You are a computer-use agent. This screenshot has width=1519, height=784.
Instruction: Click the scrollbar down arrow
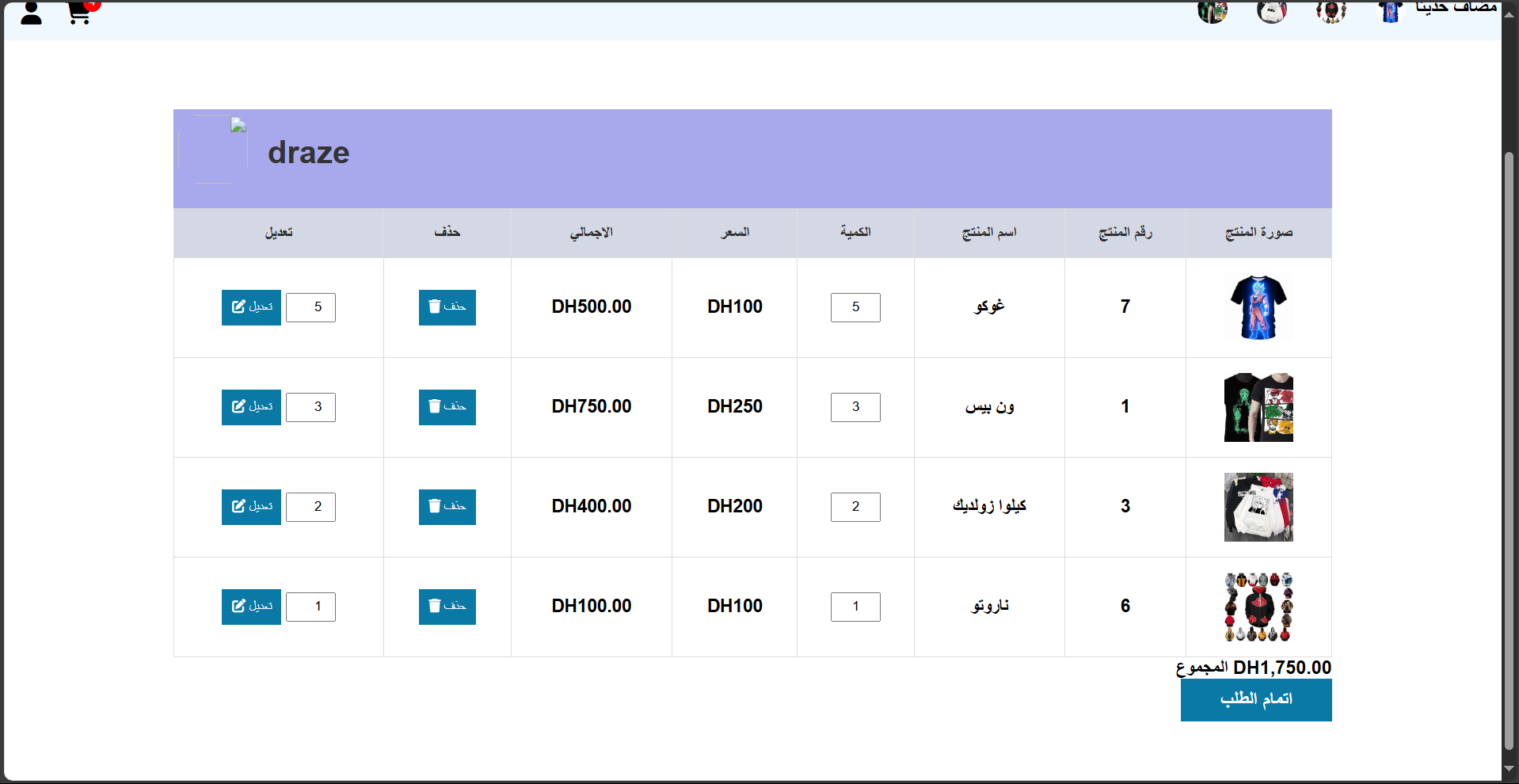click(x=1509, y=768)
